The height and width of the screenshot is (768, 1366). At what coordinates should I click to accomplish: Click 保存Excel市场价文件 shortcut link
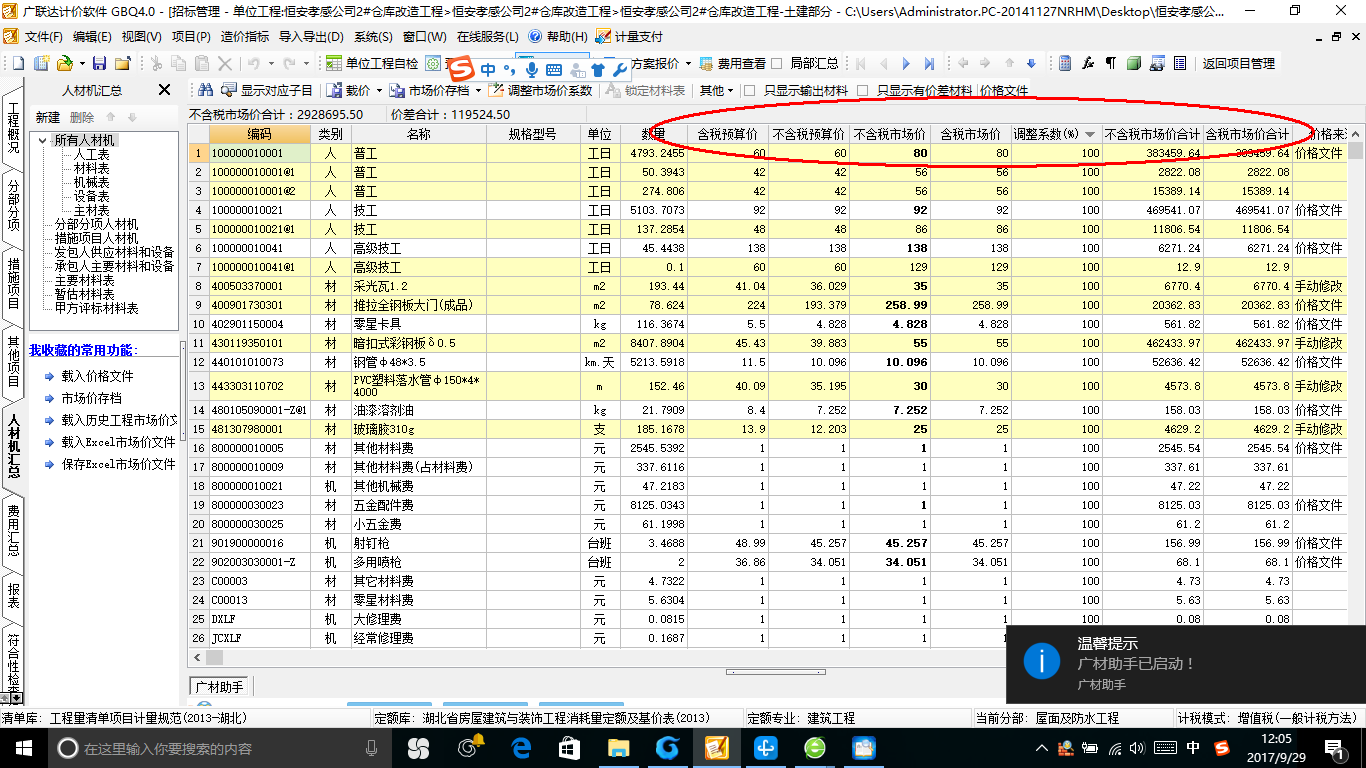click(x=118, y=464)
